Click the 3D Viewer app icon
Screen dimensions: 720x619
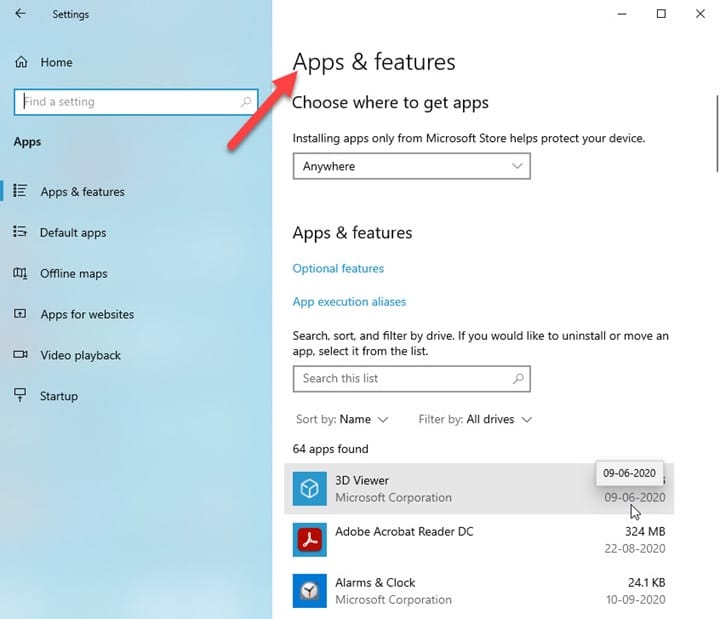tap(309, 489)
